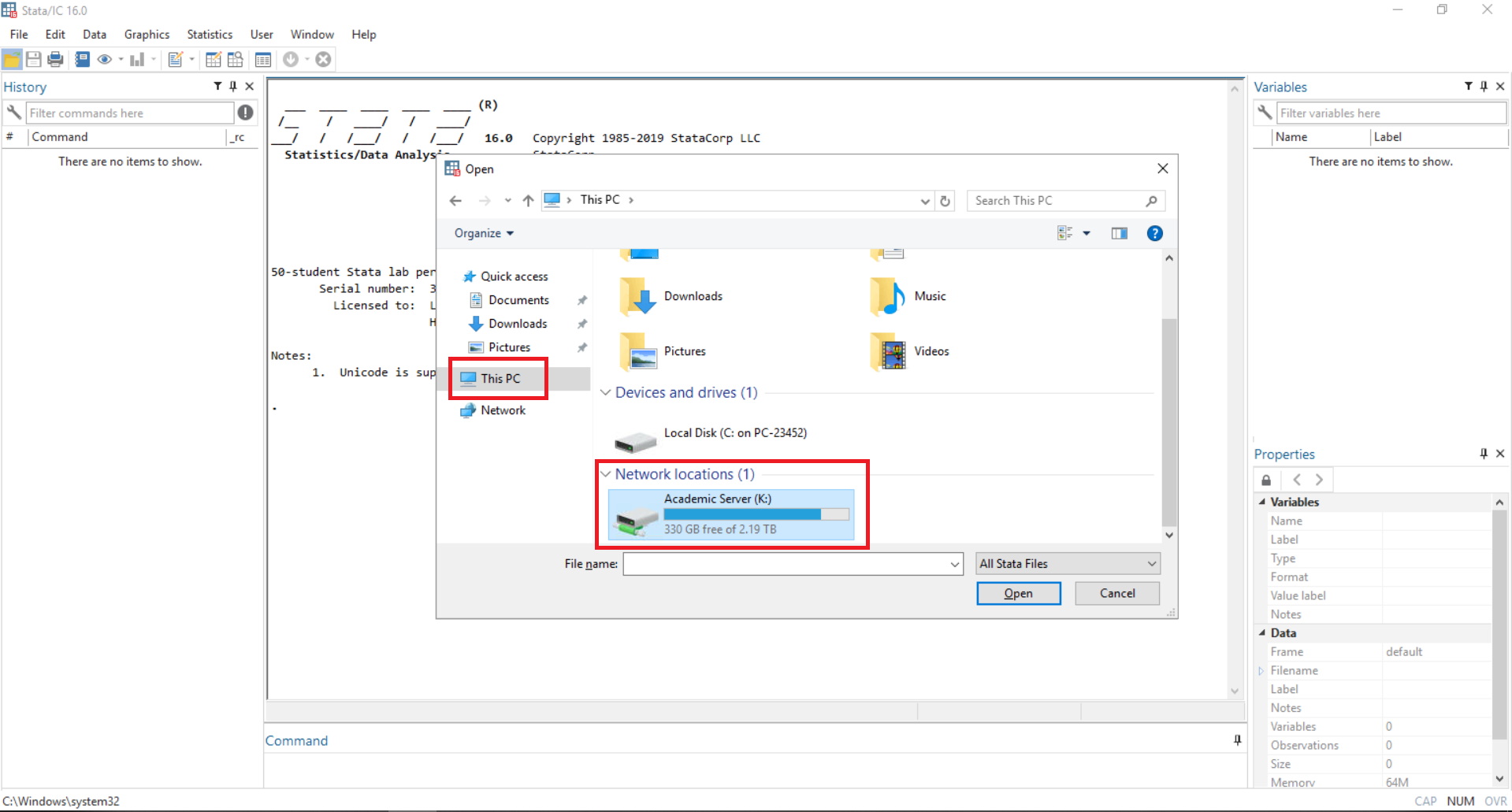Click the Save toolbar icon
The width and height of the screenshot is (1512, 812).
pos(34,59)
